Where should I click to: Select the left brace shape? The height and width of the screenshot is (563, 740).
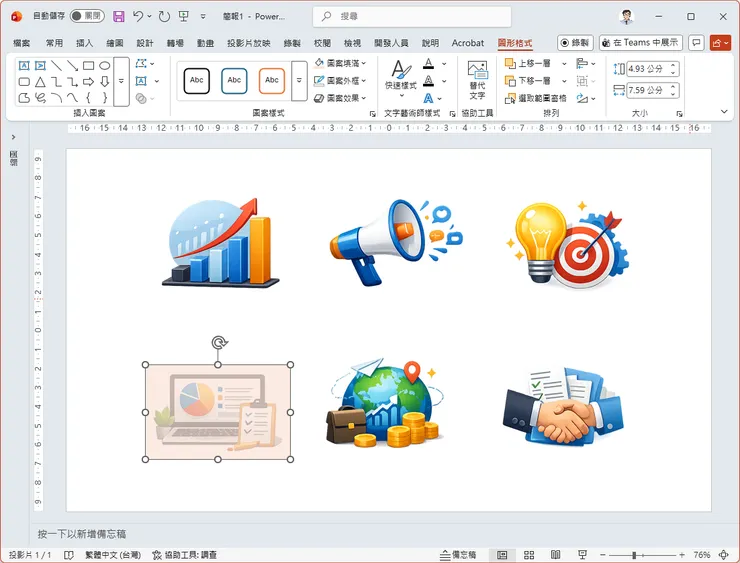tap(88, 98)
